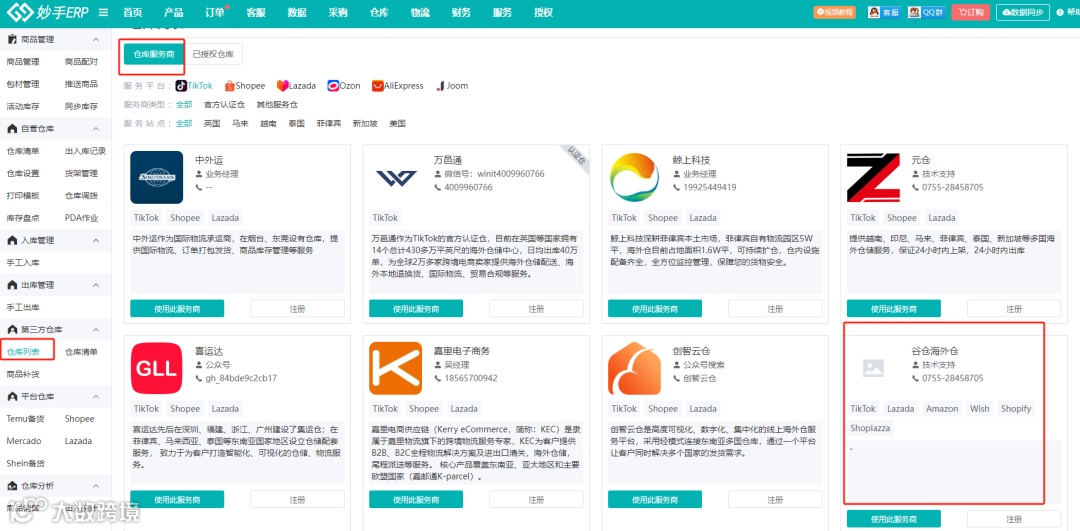
Task: Open 商品配对 in the sidebar
Action: coord(81,61)
